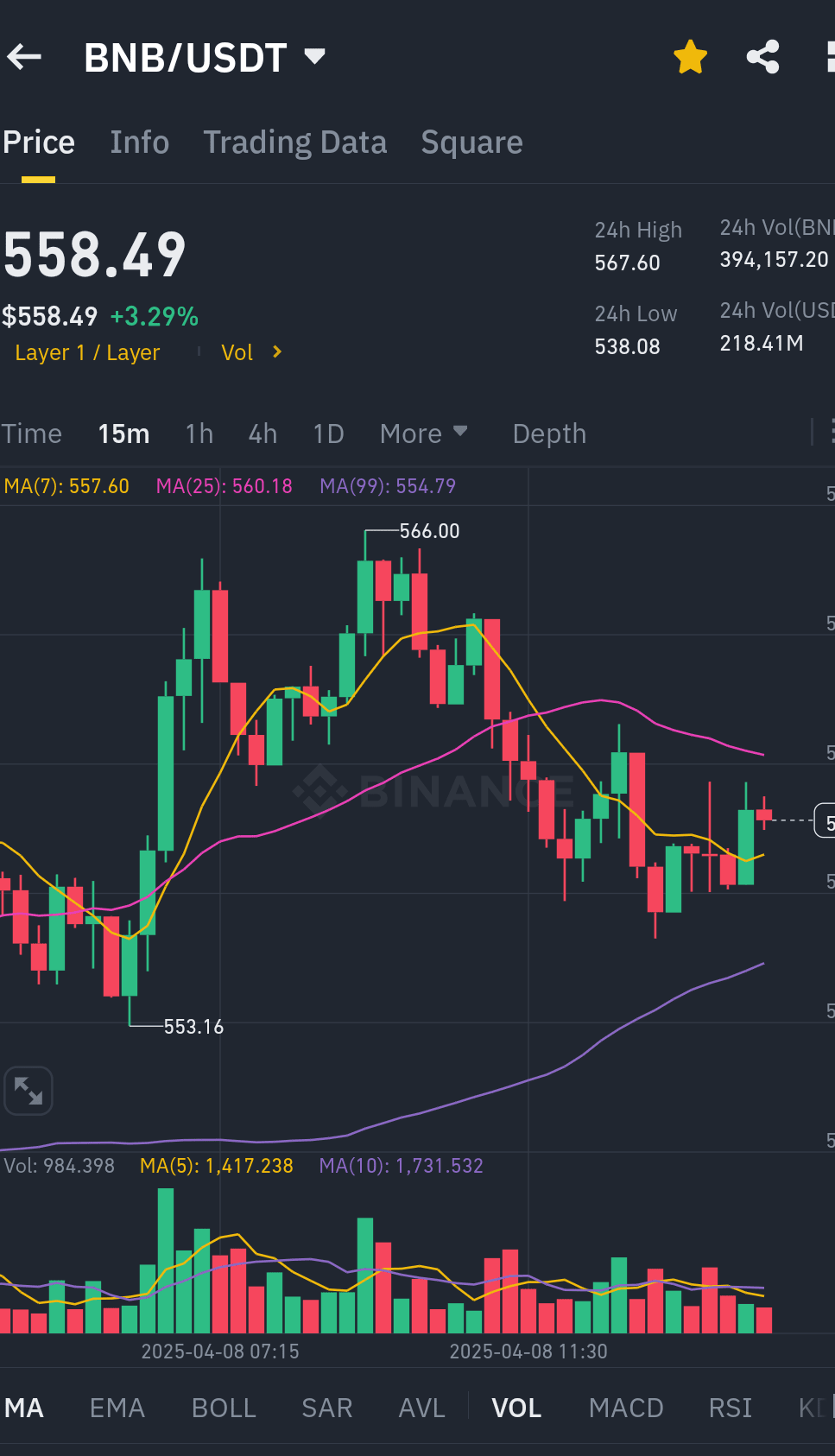This screenshot has width=835, height=1456.
Task: Toggle the favorite star for BNB/USDT
Action: pyautogui.click(x=690, y=58)
